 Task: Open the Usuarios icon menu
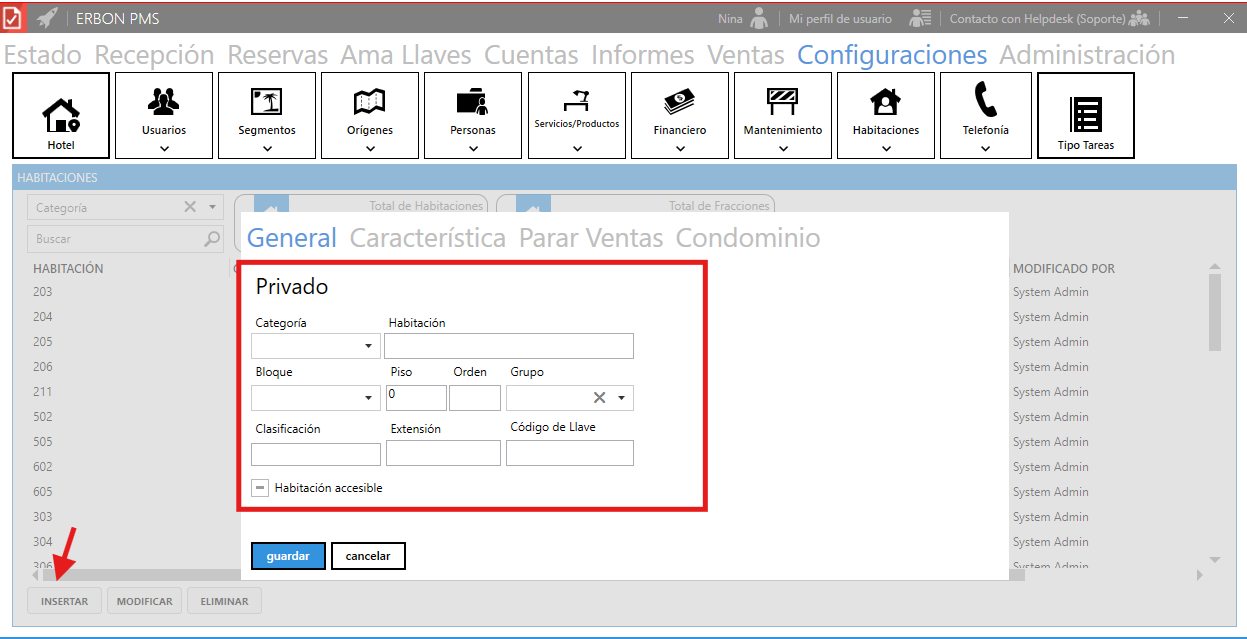click(x=164, y=101)
